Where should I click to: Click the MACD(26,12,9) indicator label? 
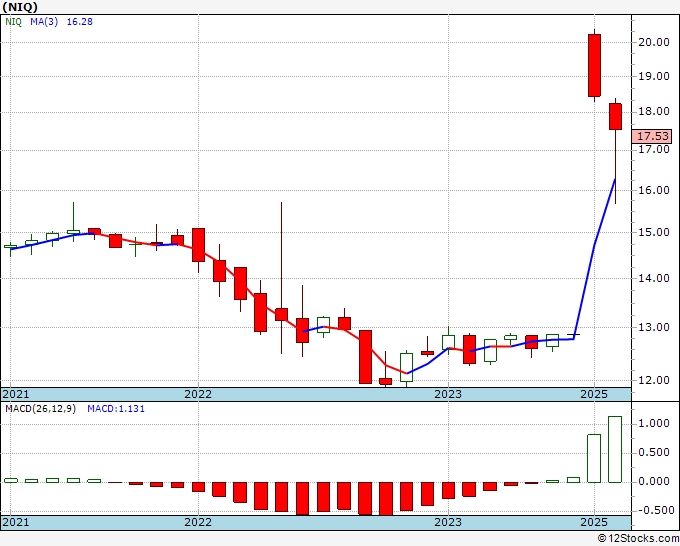pos(40,409)
